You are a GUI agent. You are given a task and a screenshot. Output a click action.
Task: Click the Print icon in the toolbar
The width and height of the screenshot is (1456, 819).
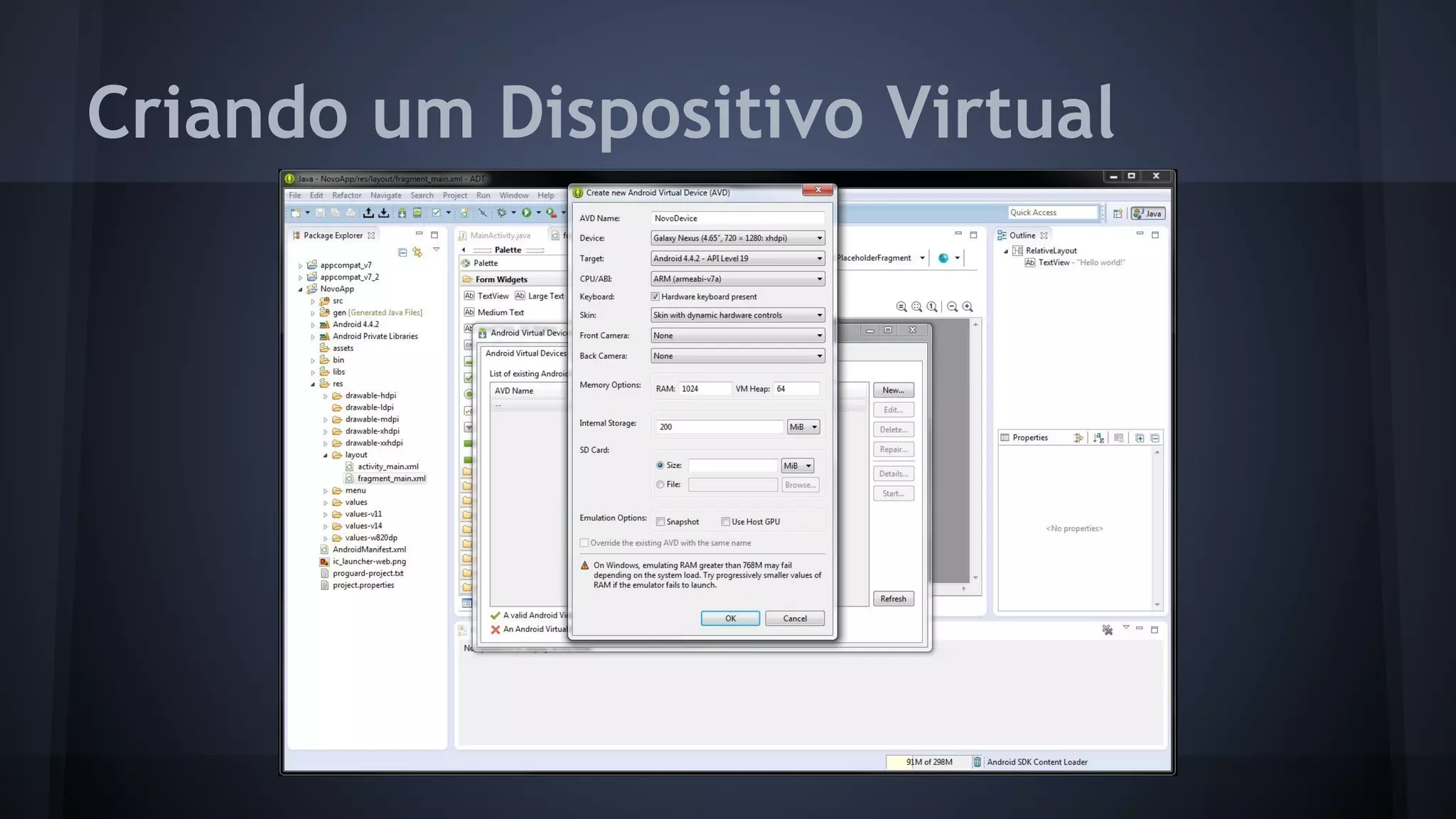point(350,213)
